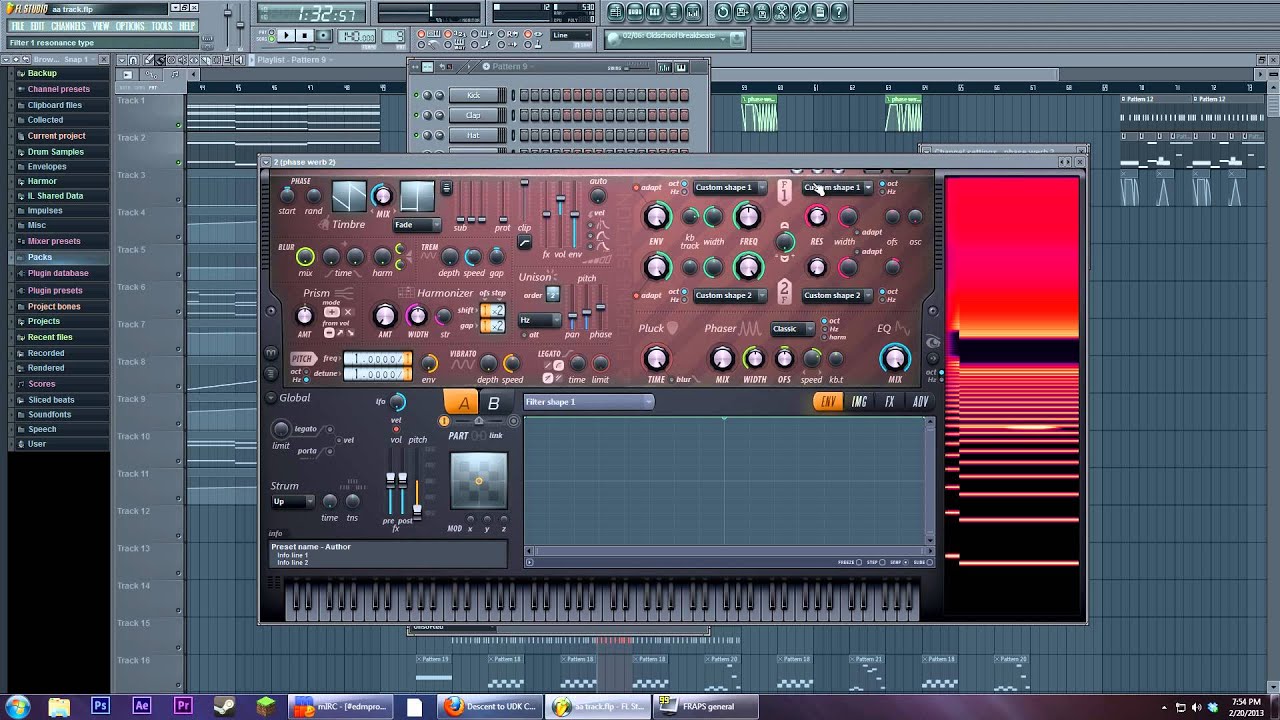1280x720 pixels.
Task: Open the Timbre Fade dropdown
Action: click(x=416, y=225)
